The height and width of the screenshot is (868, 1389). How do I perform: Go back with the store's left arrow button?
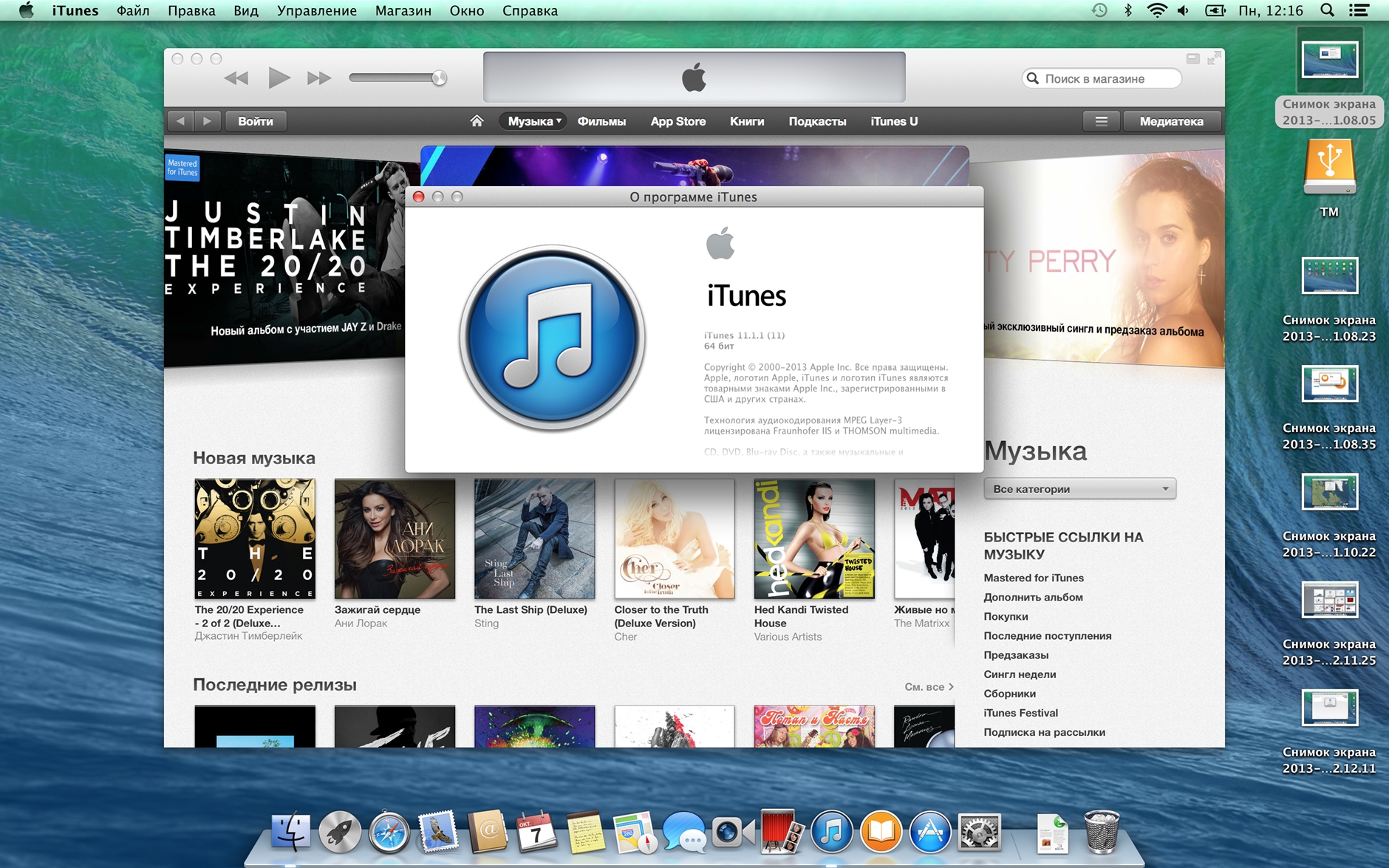(181, 121)
